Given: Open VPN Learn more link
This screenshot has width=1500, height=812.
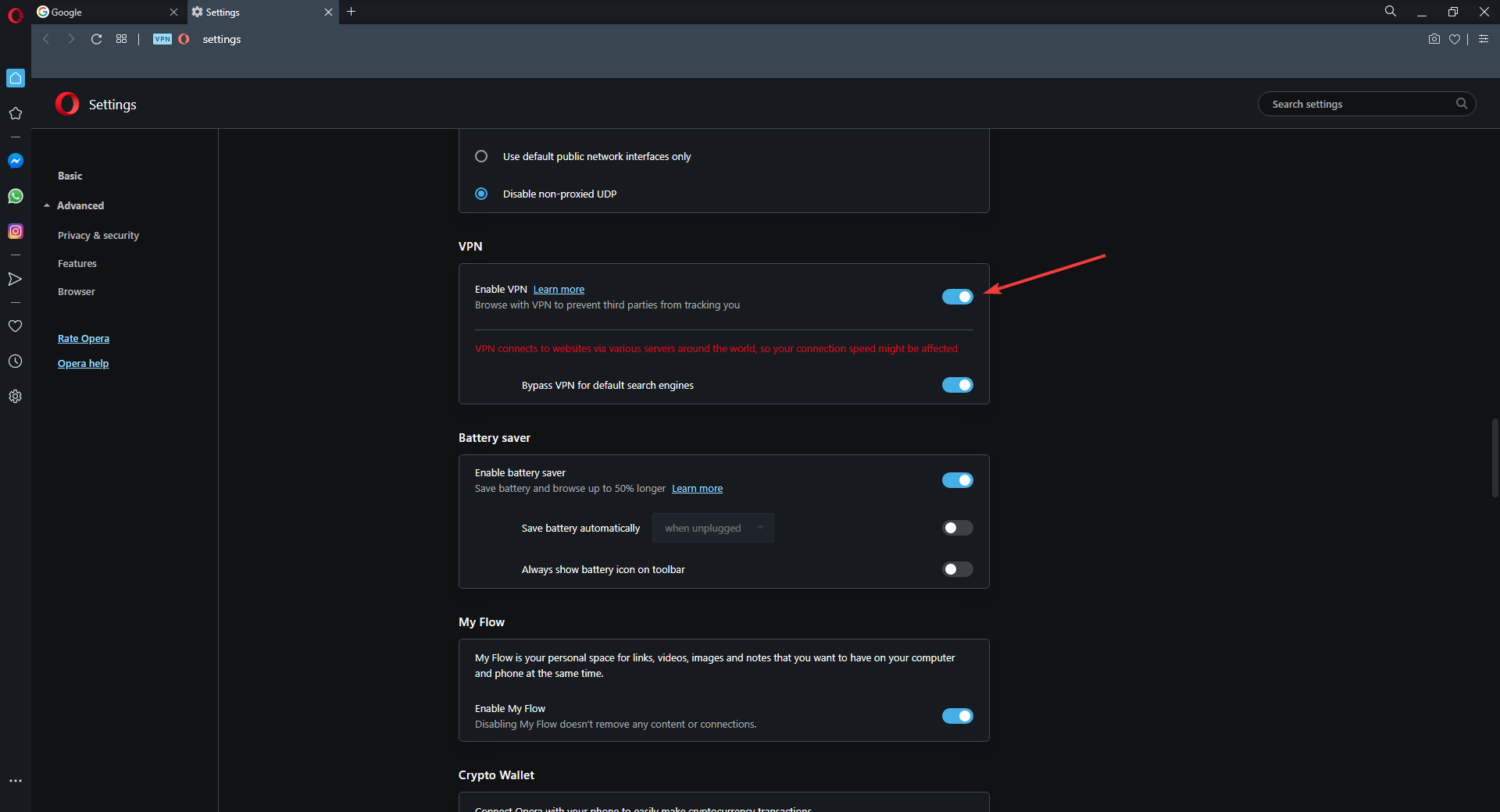Looking at the screenshot, I should pos(559,289).
